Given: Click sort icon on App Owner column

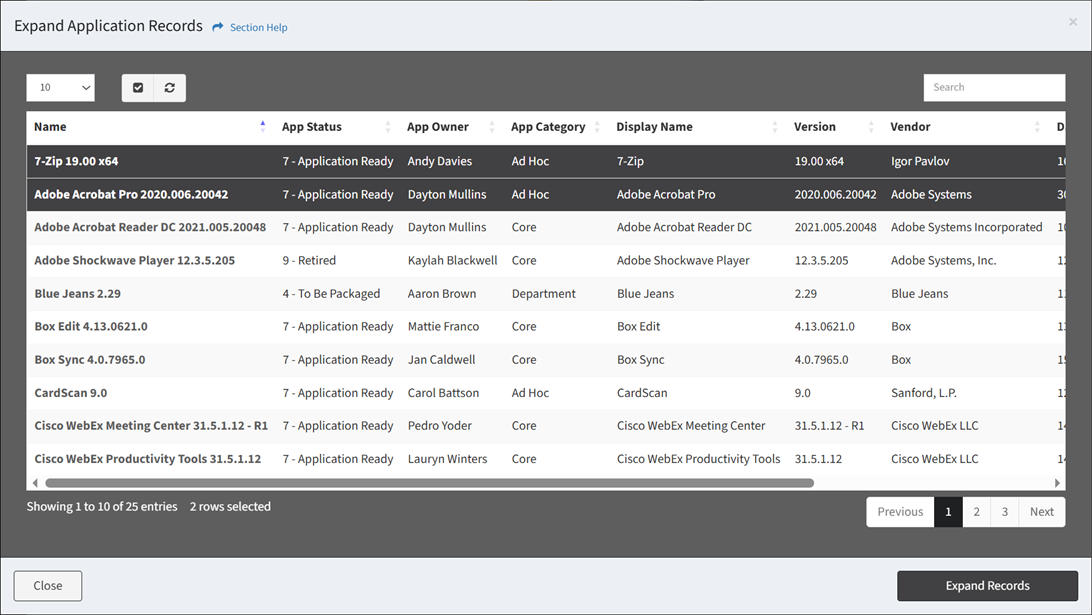Looking at the screenshot, I should 492,127.
